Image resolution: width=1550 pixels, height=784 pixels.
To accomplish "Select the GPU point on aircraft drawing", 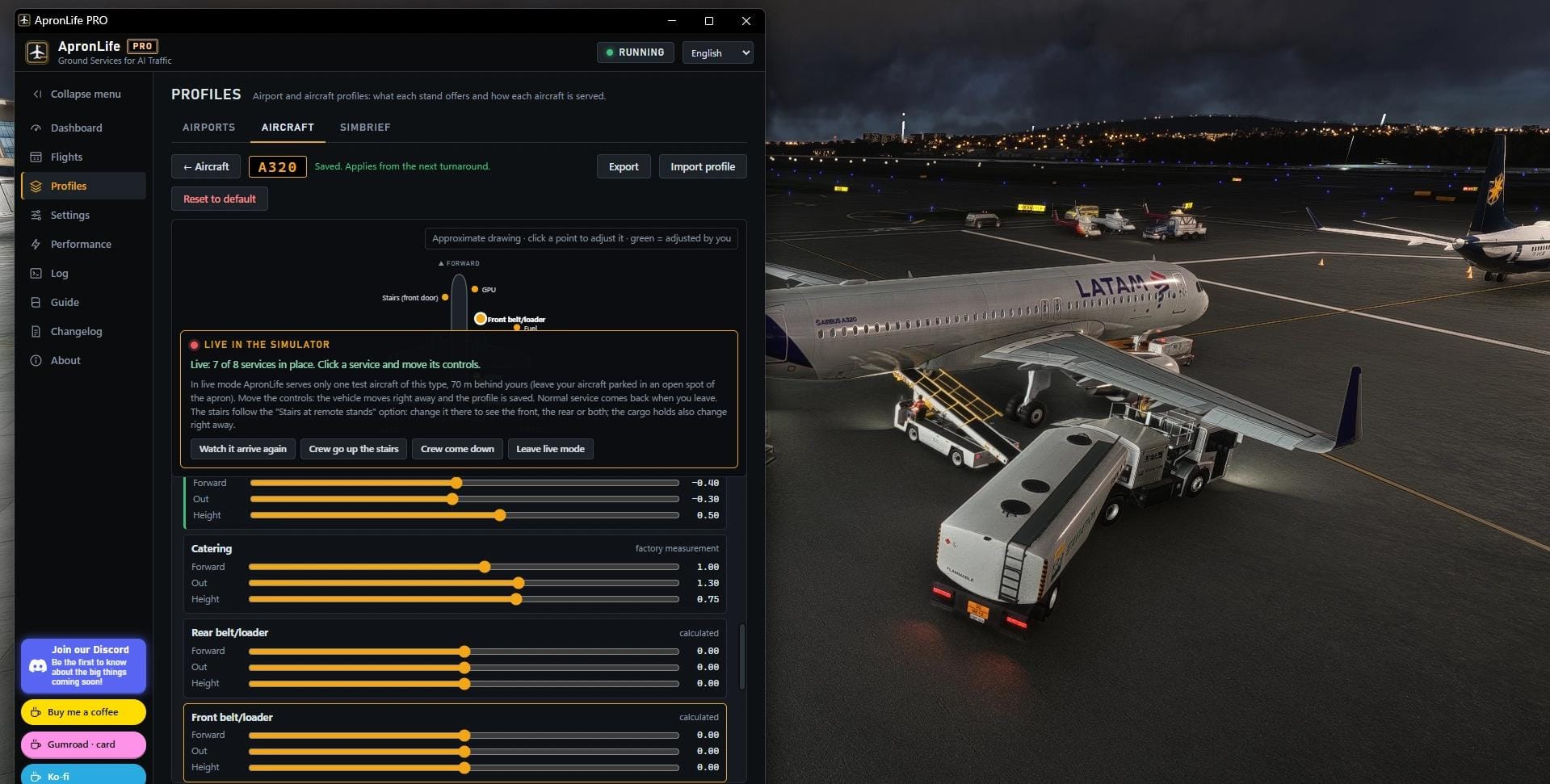I will pyautogui.click(x=475, y=289).
